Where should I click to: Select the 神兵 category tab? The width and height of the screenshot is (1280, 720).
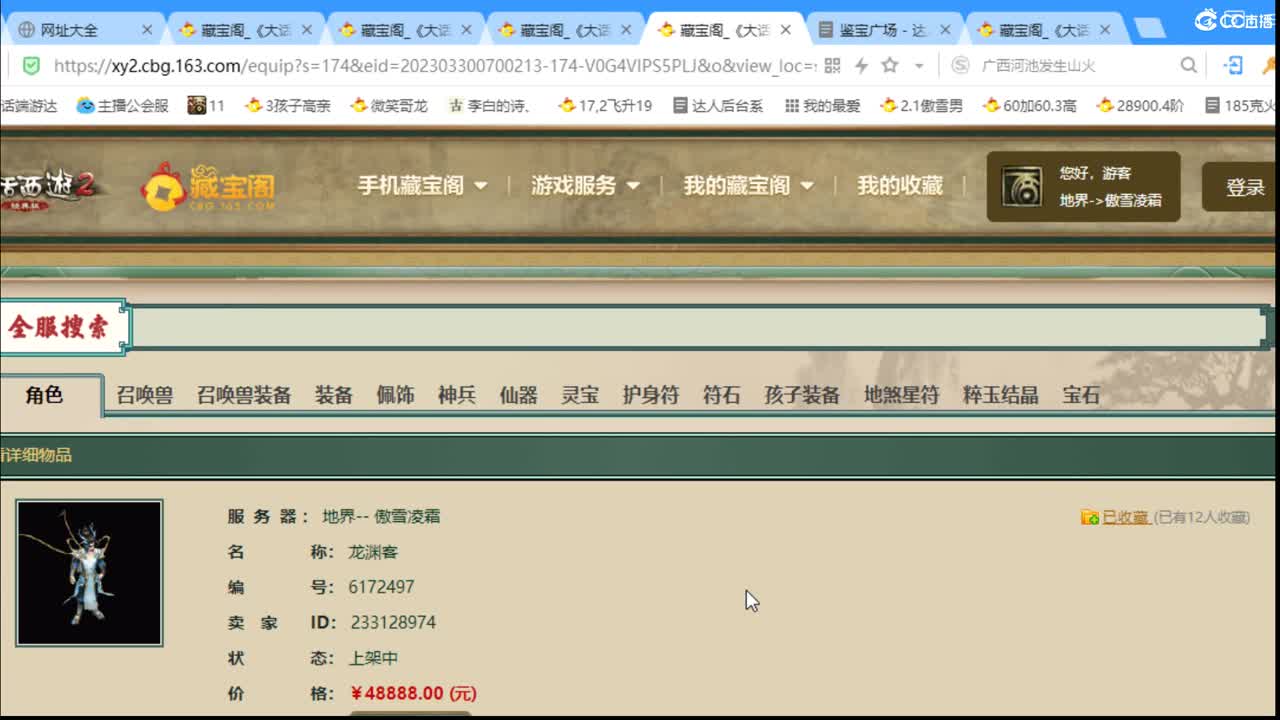(x=457, y=395)
